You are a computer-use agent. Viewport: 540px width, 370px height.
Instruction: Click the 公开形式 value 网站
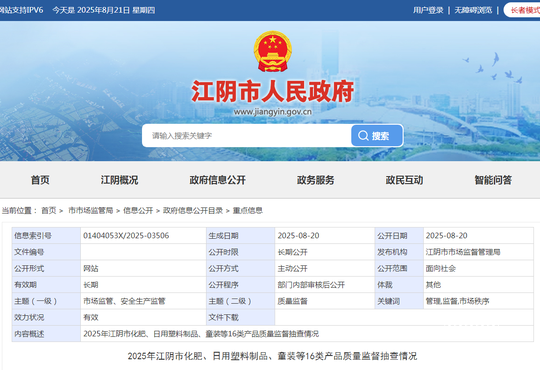tap(91, 268)
